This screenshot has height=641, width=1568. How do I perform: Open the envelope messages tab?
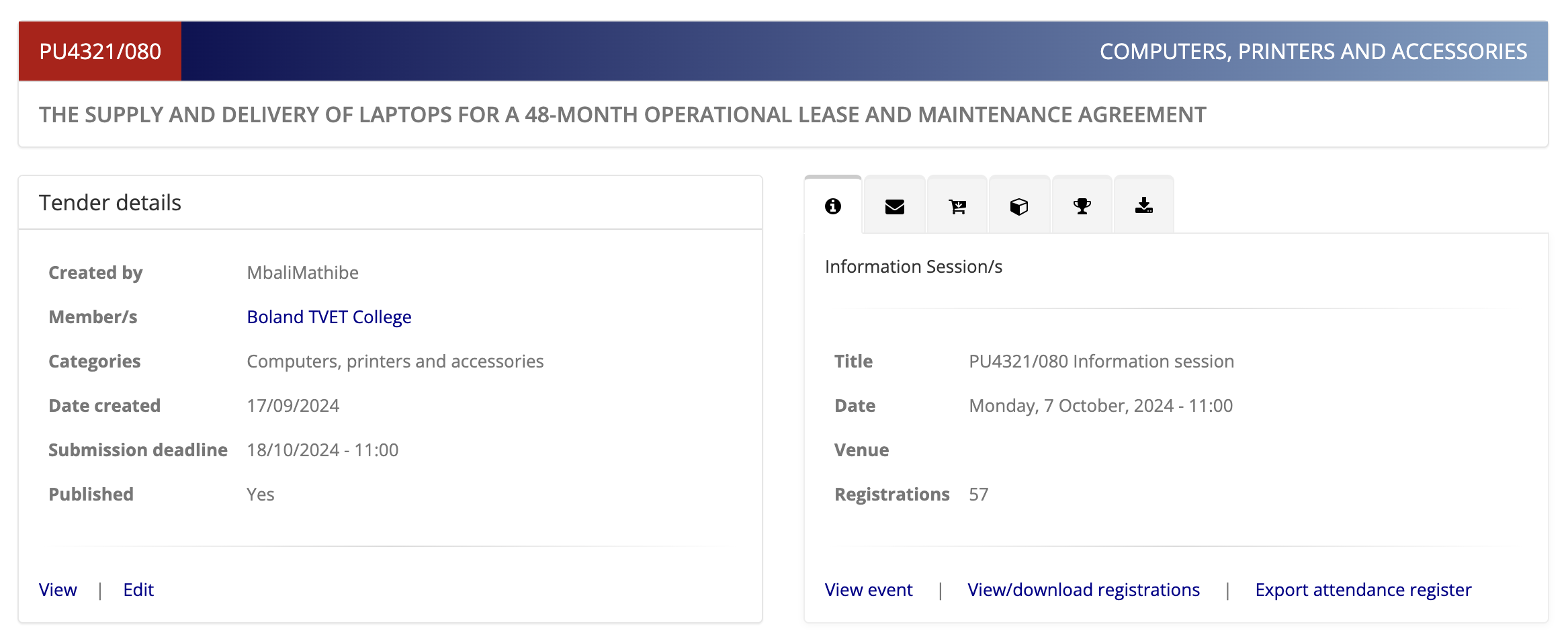pos(894,206)
